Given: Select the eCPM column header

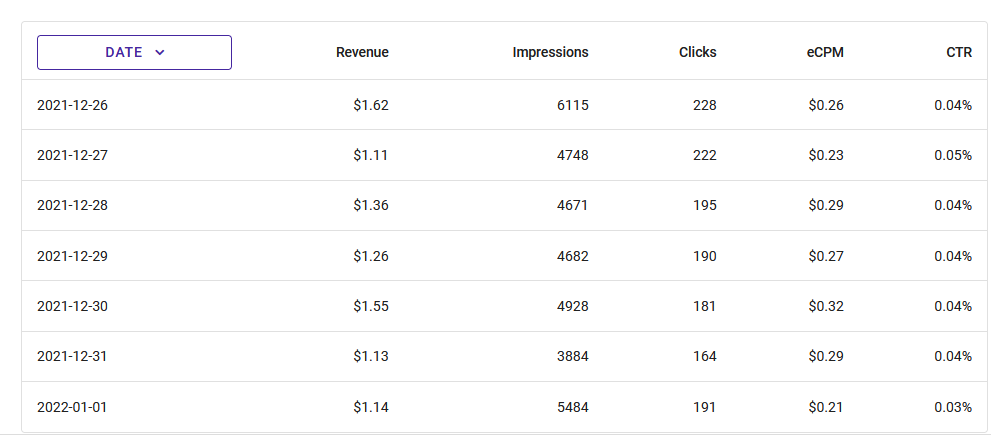Looking at the screenshot, I should click(x=825, y=53).
